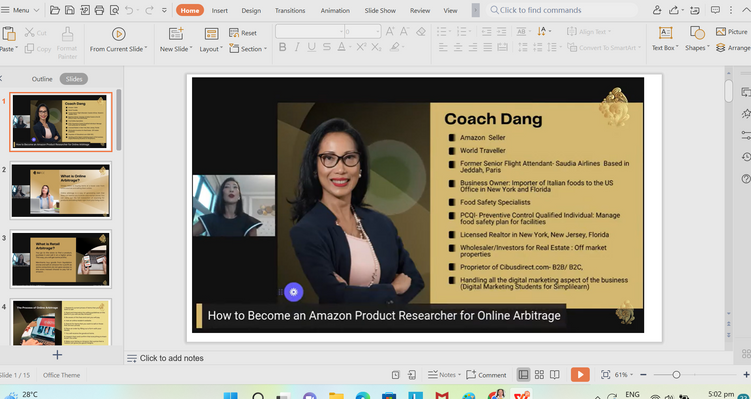Open the comments speech bubble icon
This screenshot has width=751, height=399.
[716, 10]
